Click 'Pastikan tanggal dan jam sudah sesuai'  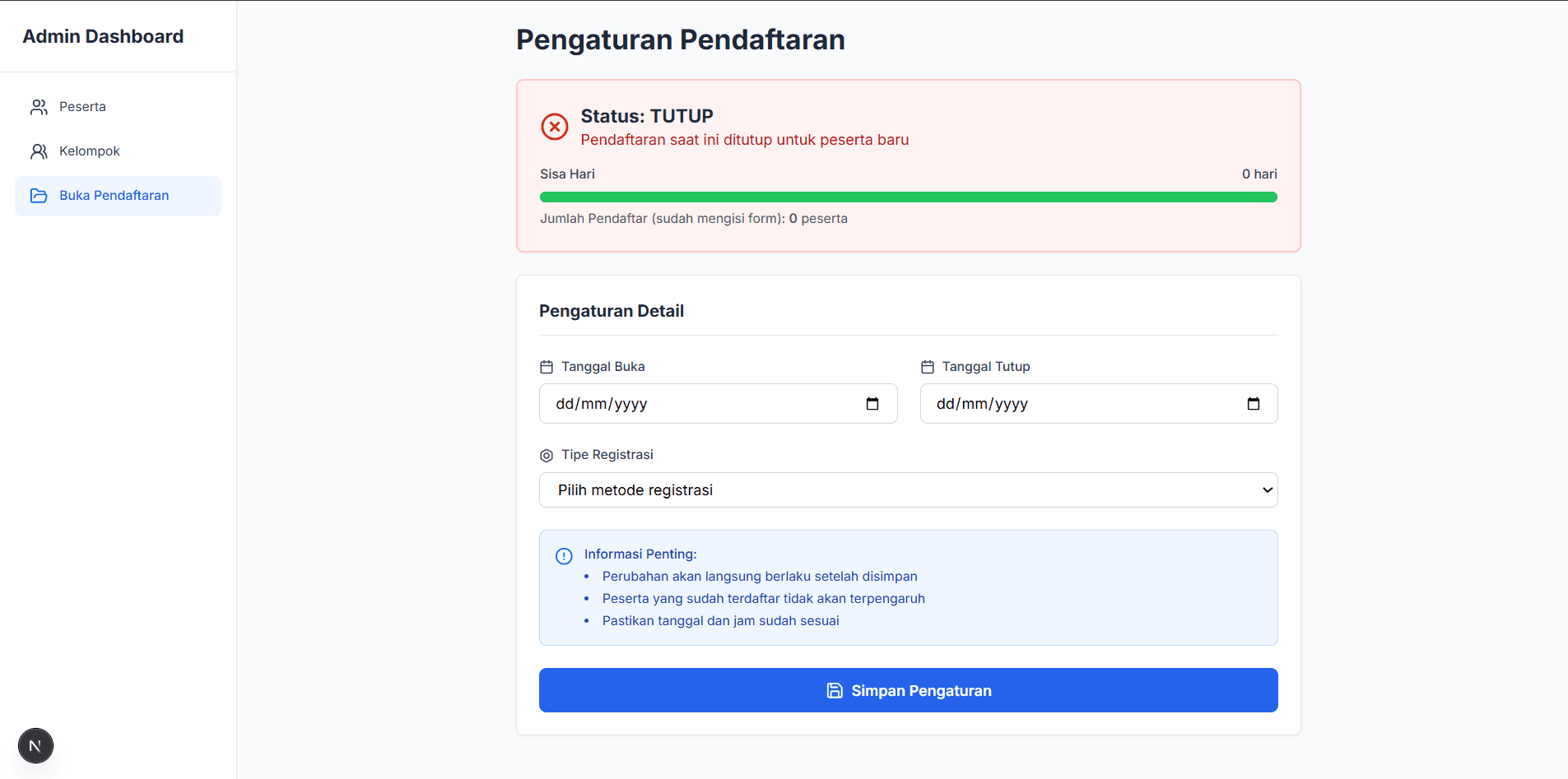point(721,621)
